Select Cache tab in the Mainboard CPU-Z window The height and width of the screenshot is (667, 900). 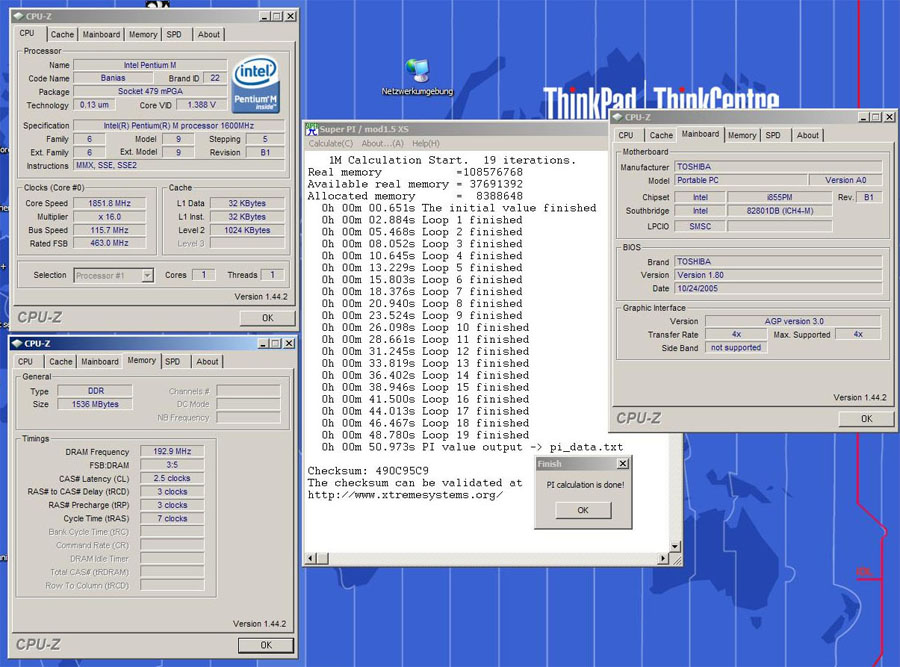(x=661, y=135)
